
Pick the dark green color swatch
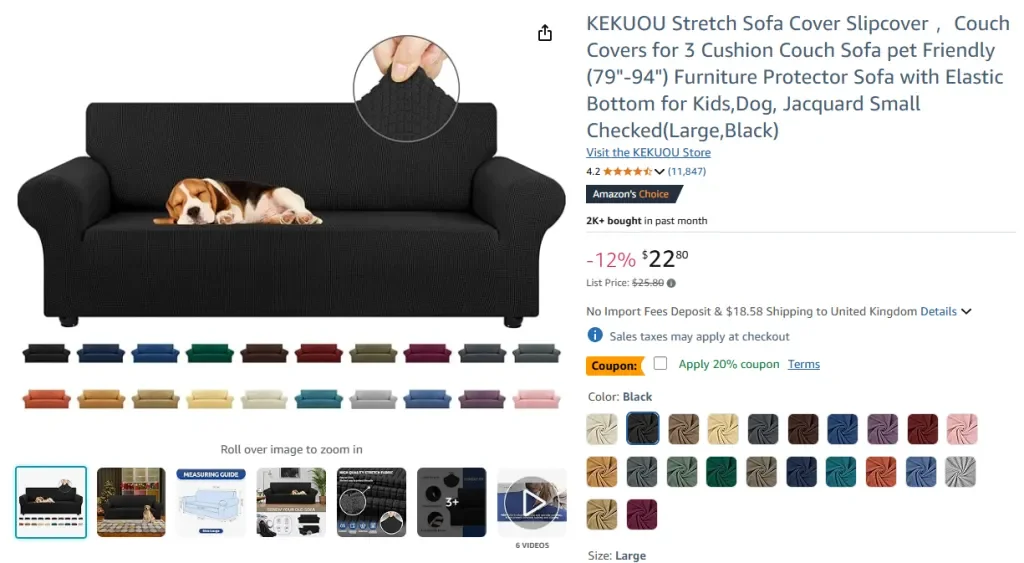pyautogui.click(x=722, y=472)
